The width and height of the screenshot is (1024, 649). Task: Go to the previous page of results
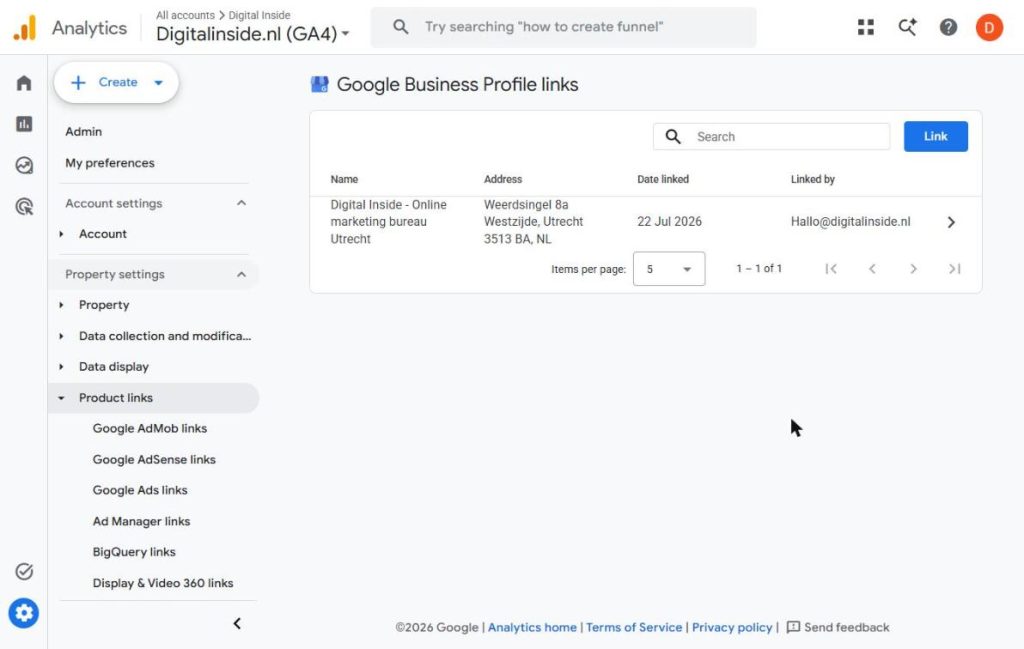[872, 268]
